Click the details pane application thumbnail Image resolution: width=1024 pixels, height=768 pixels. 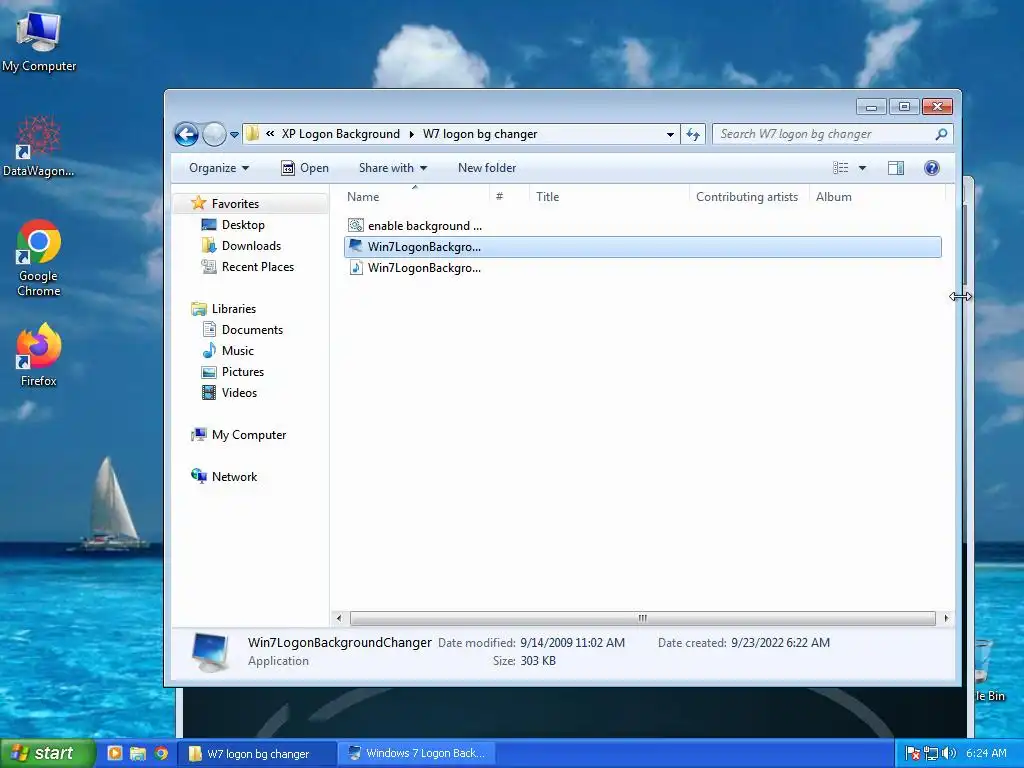210,652
